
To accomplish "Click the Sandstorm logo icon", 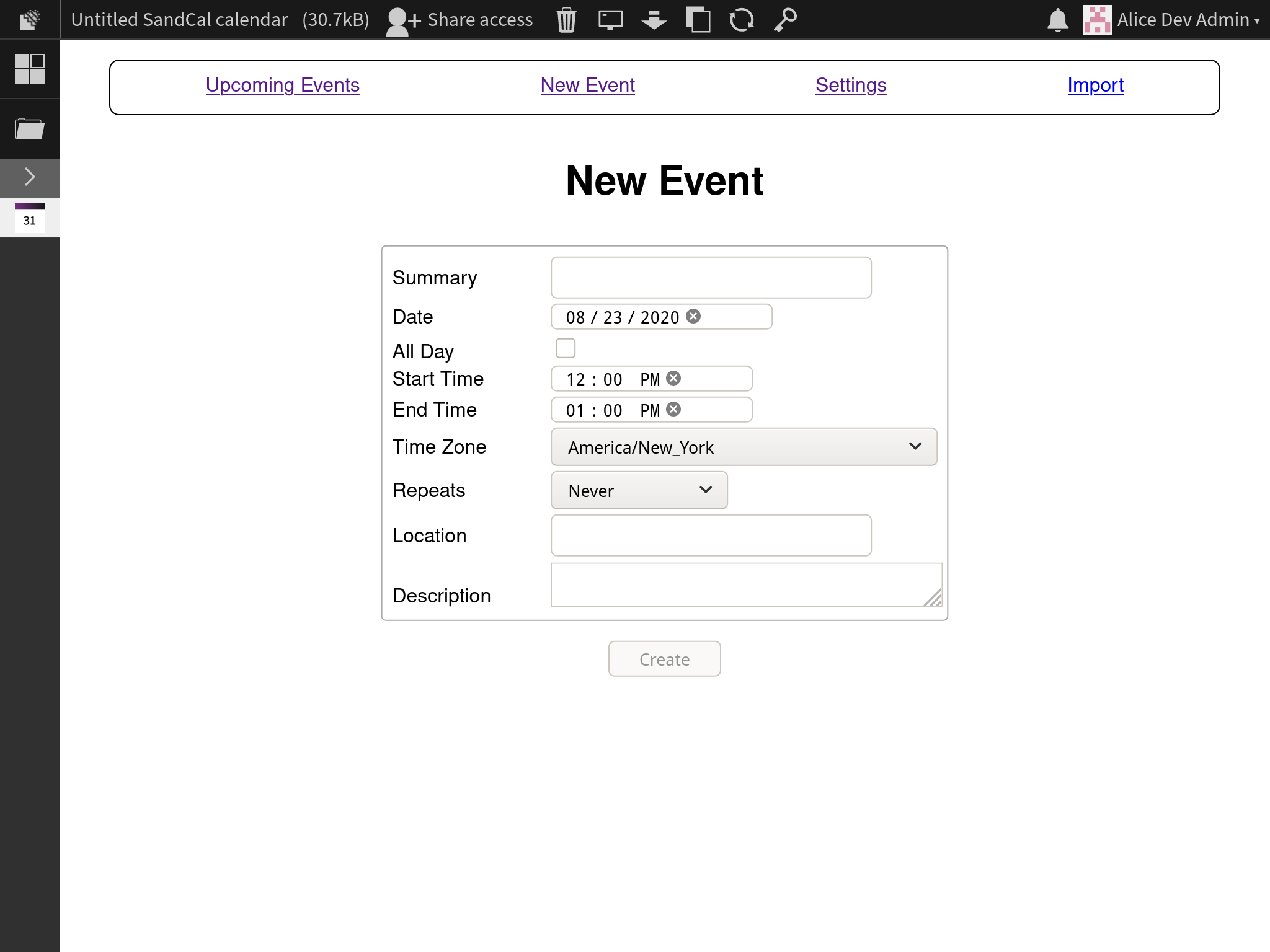I will [x=29, y=19].
